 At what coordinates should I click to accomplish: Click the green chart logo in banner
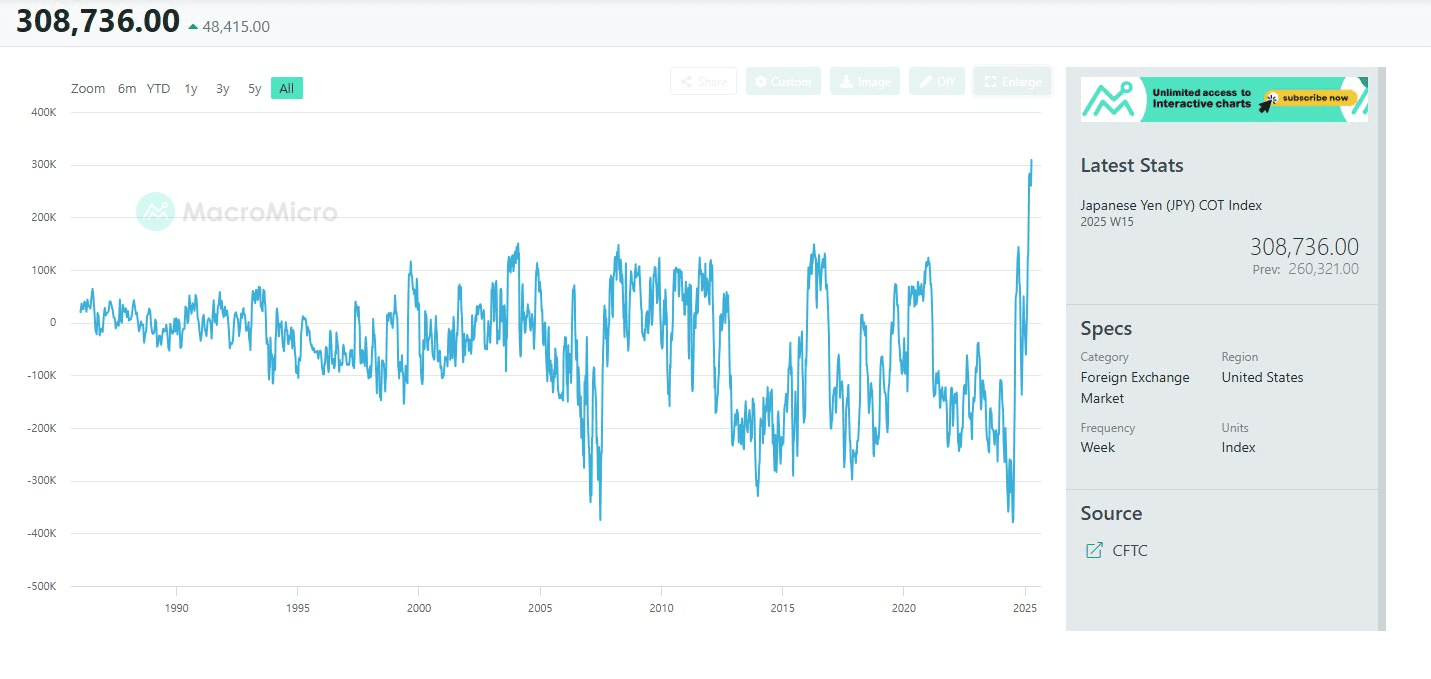click(1109, 99)
